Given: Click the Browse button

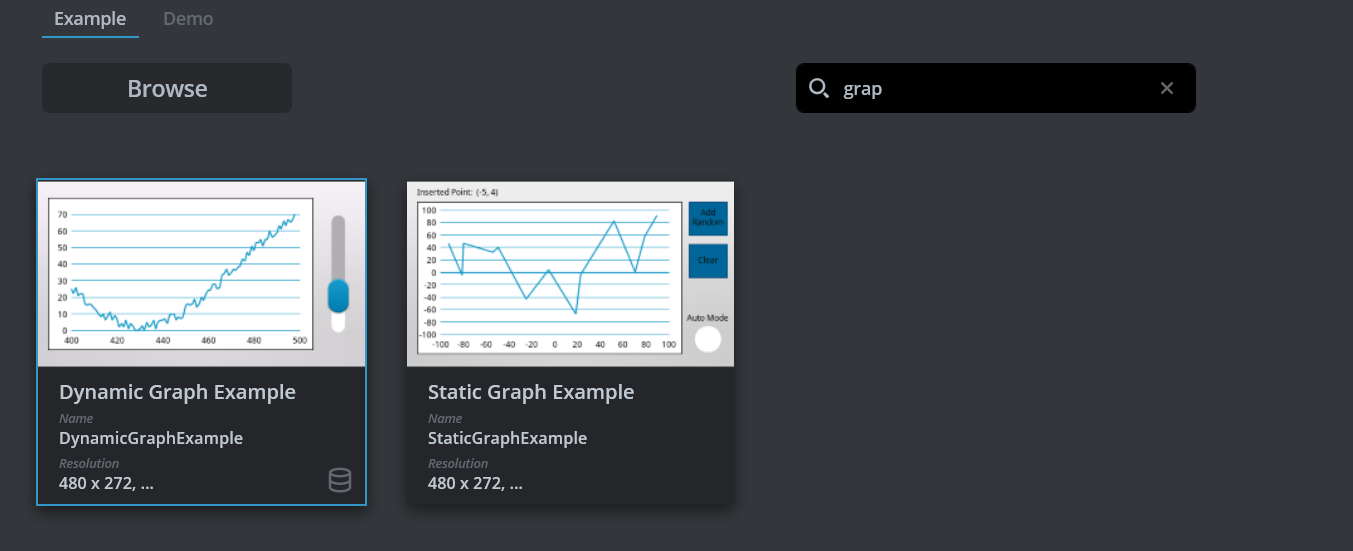Looking at the screenshot, I should 167,88.
